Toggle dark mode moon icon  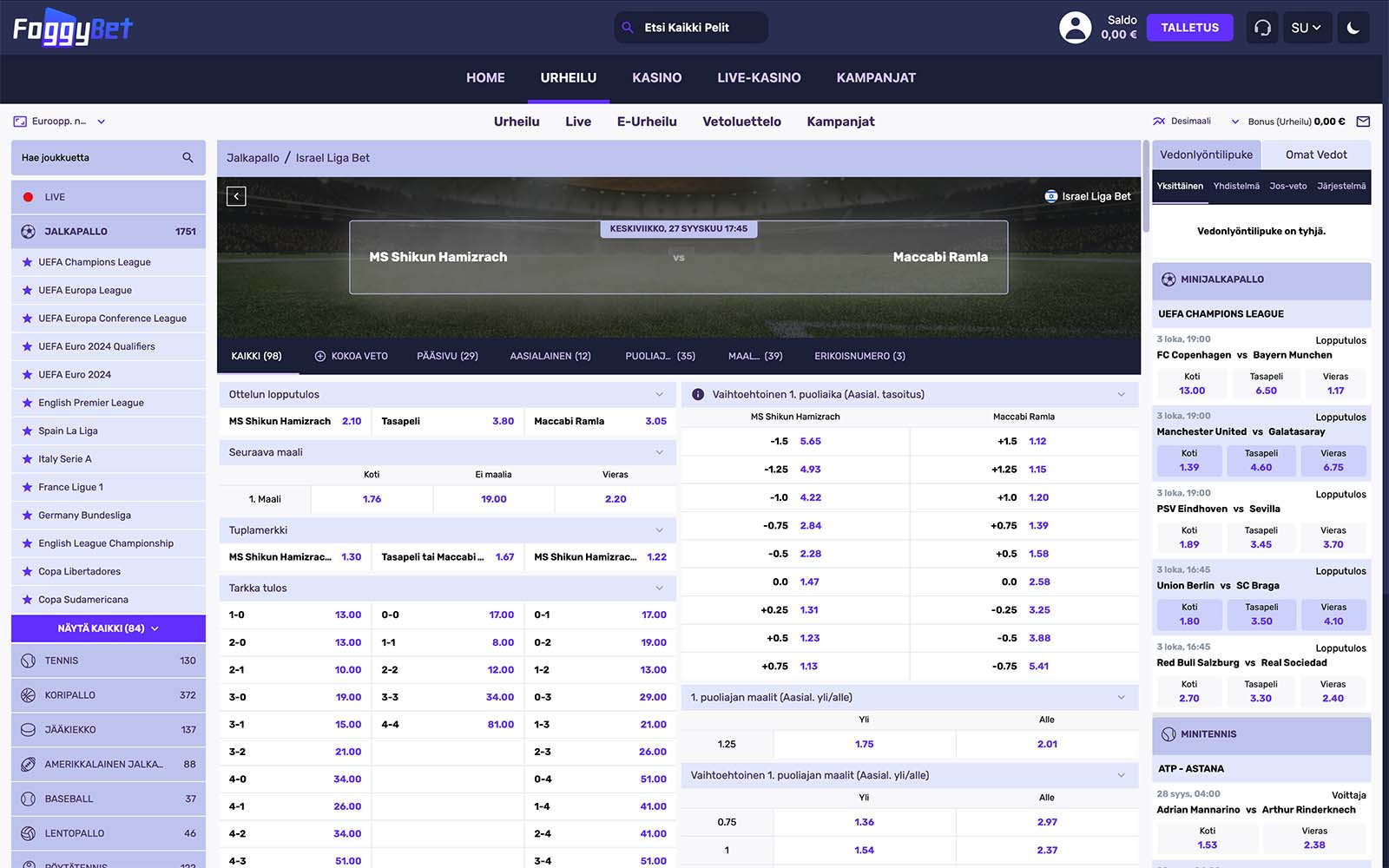click(1353, 28)
